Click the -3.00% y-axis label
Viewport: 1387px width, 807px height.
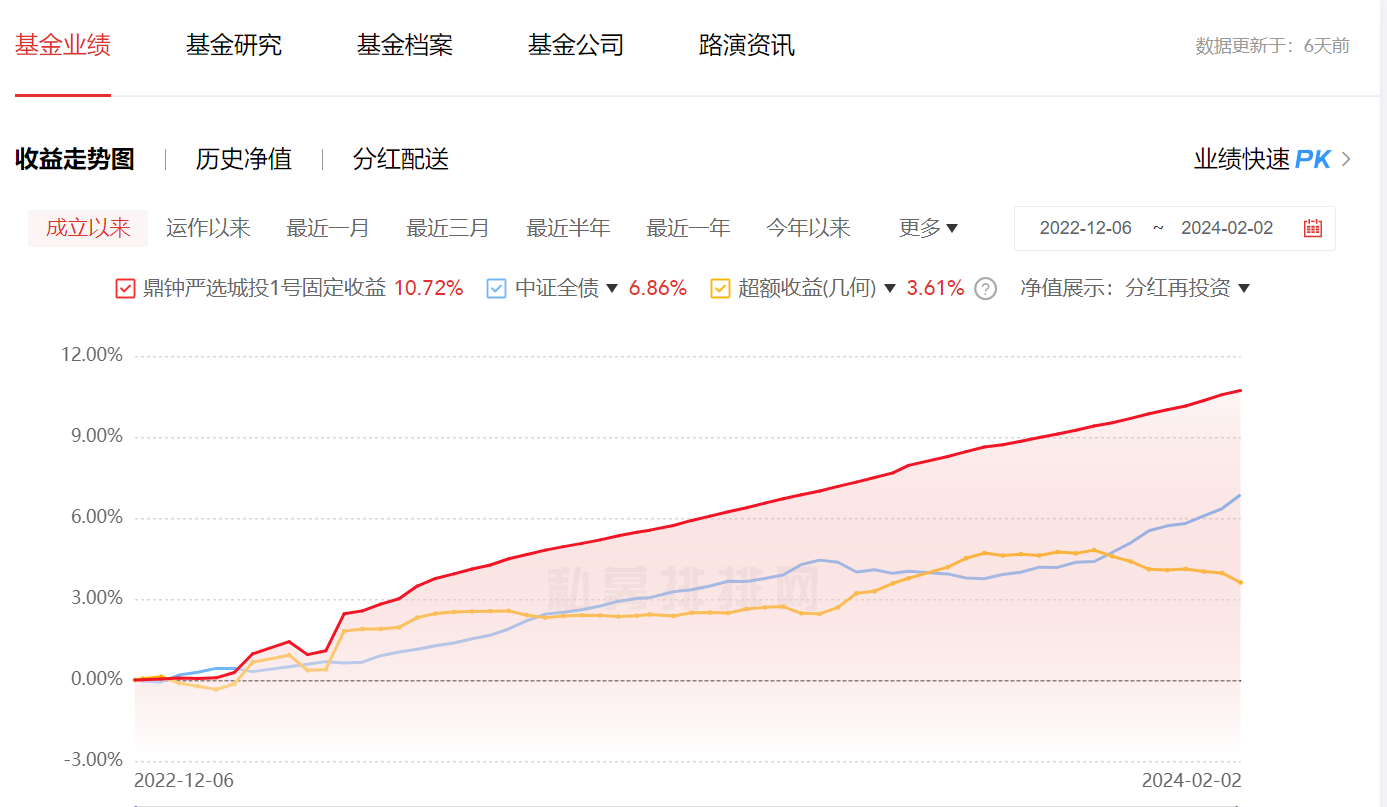coord(93,760)
